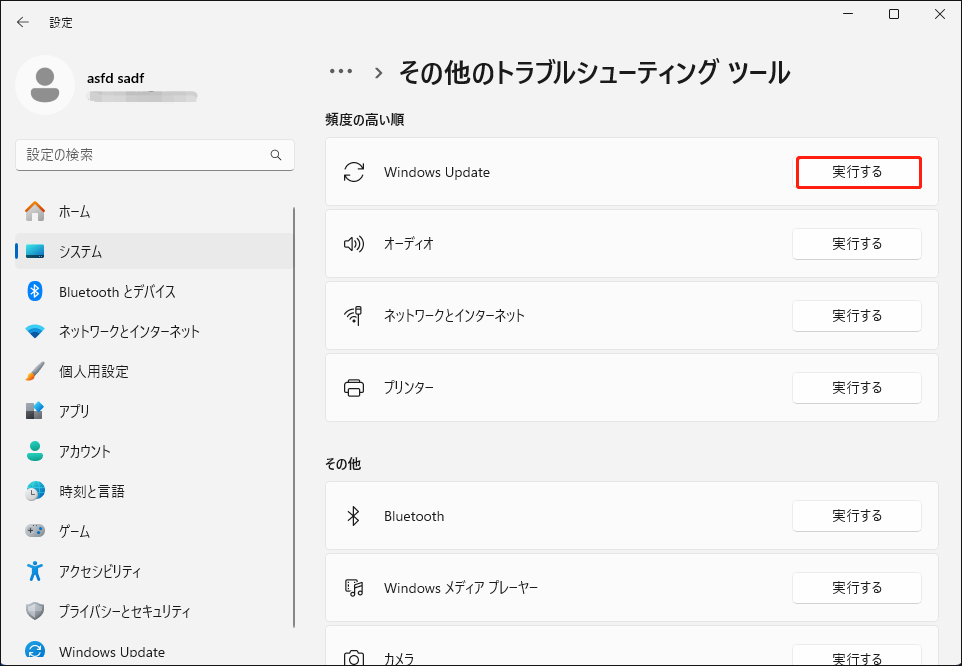Select the Windows Update icon in sidebar
The width and height of the screenshot is (962, 666).
[x=36, y=651]
